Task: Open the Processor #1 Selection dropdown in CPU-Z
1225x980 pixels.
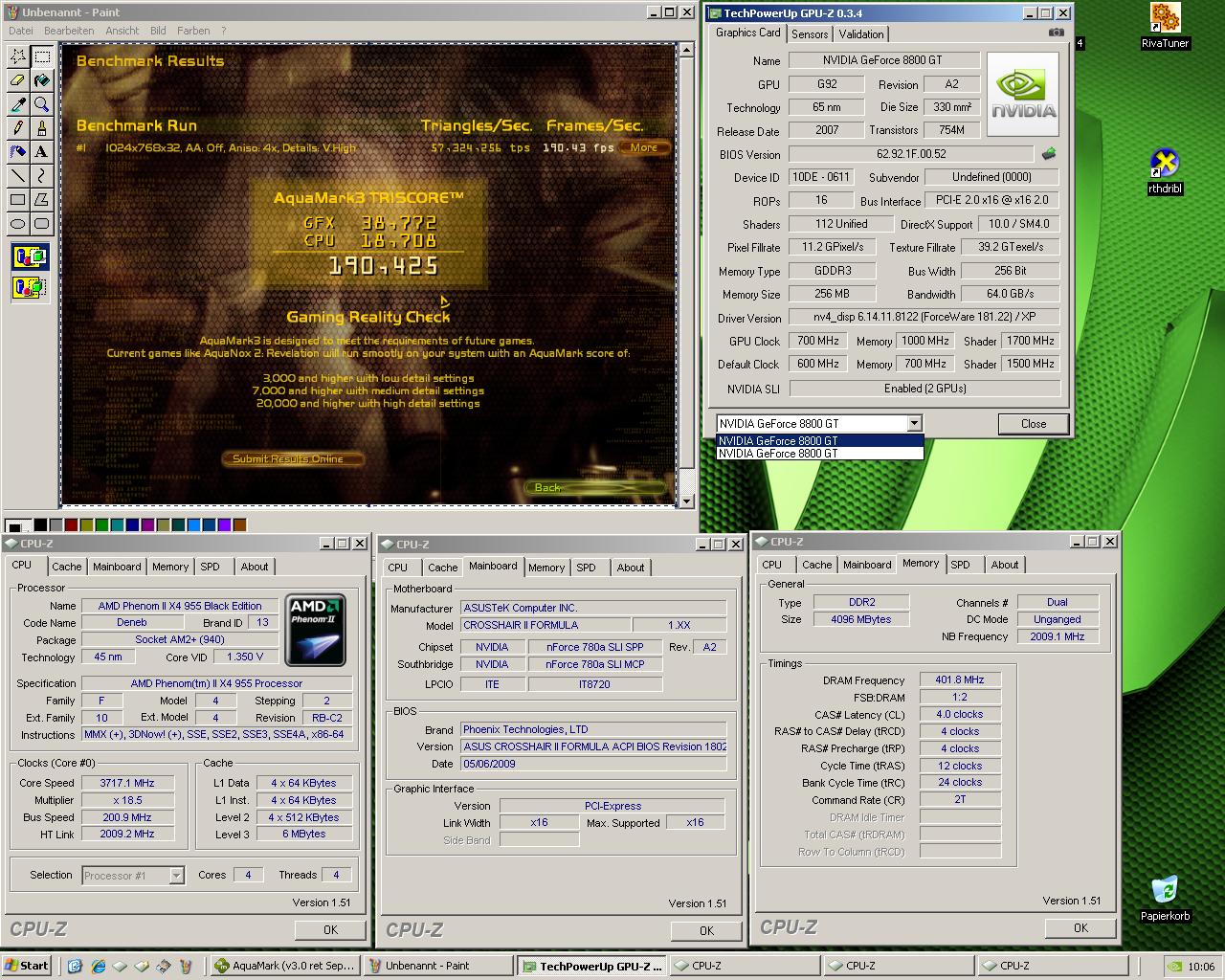Action: 176,875
